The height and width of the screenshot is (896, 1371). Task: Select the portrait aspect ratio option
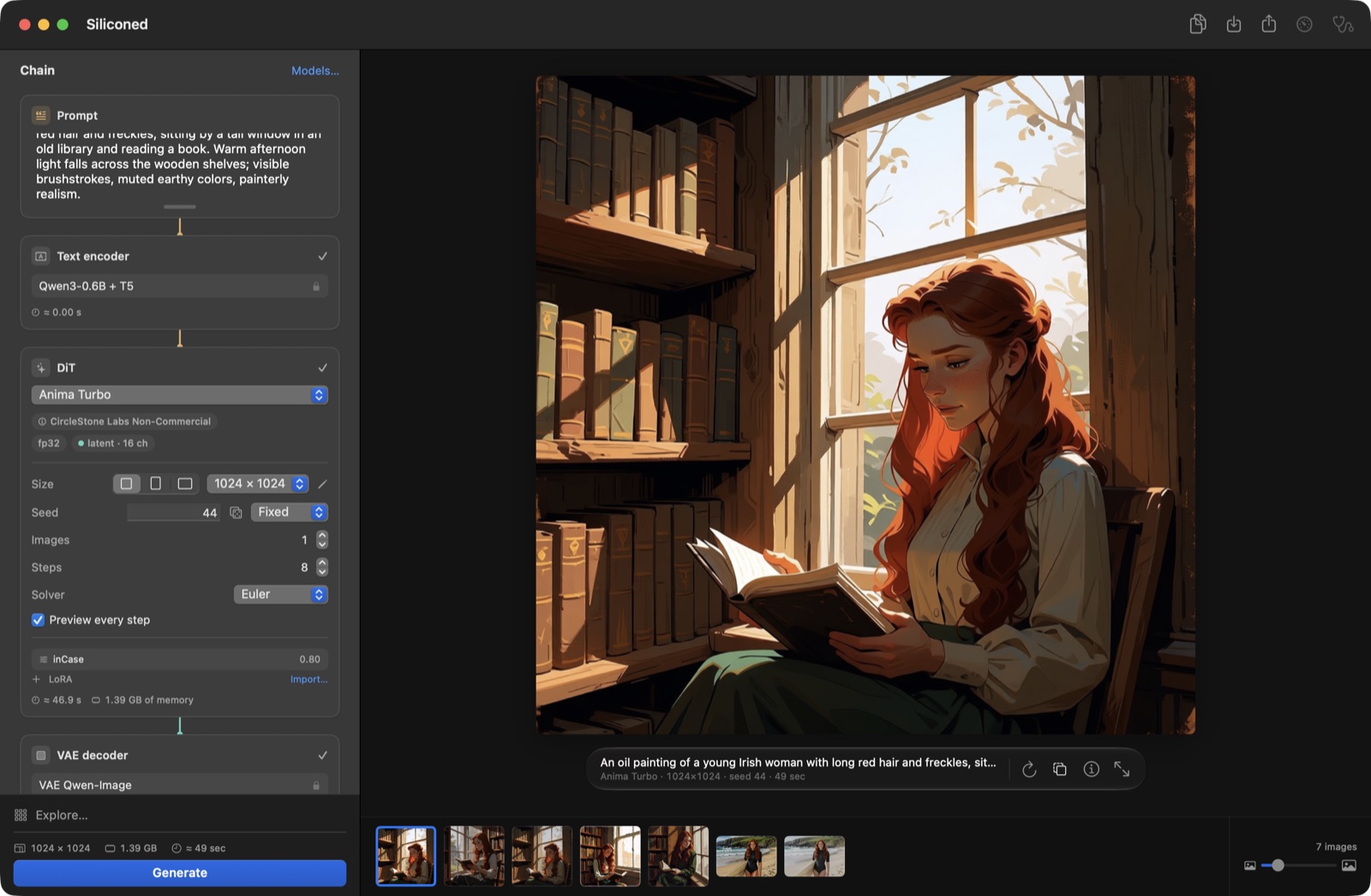click(x=155, y=484)
